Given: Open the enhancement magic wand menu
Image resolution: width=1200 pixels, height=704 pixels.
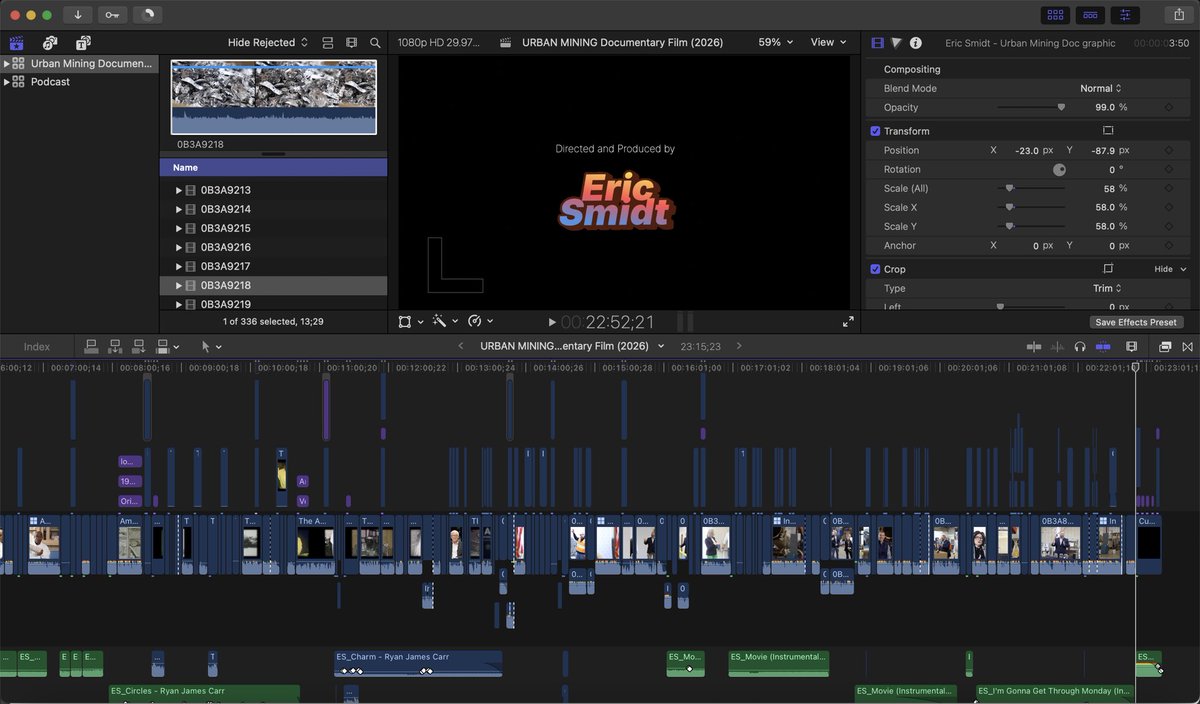Looking at the screenshot, I should 445,322.
